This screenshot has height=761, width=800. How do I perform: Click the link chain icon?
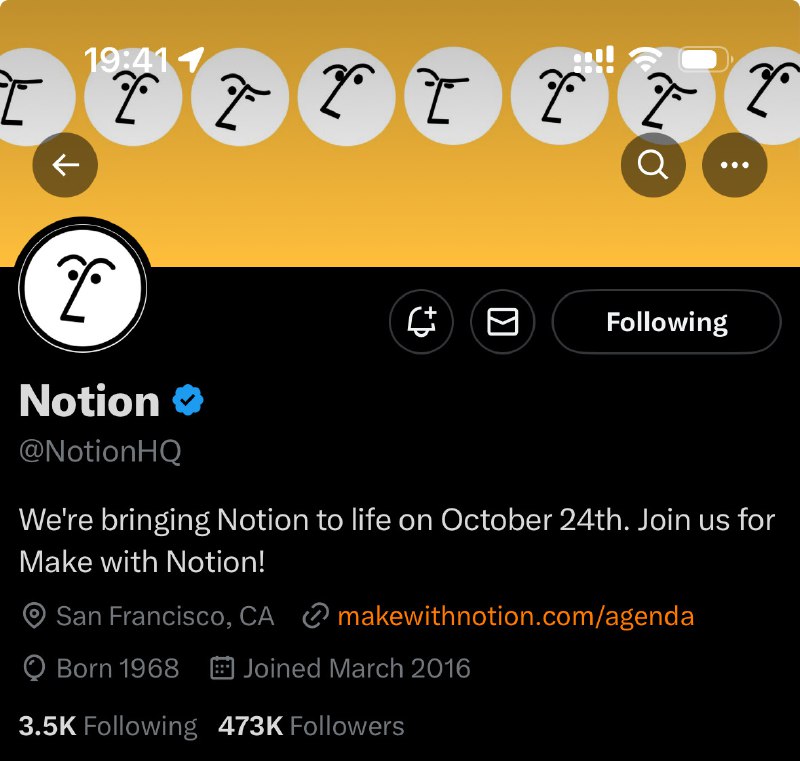click(315, 616)
